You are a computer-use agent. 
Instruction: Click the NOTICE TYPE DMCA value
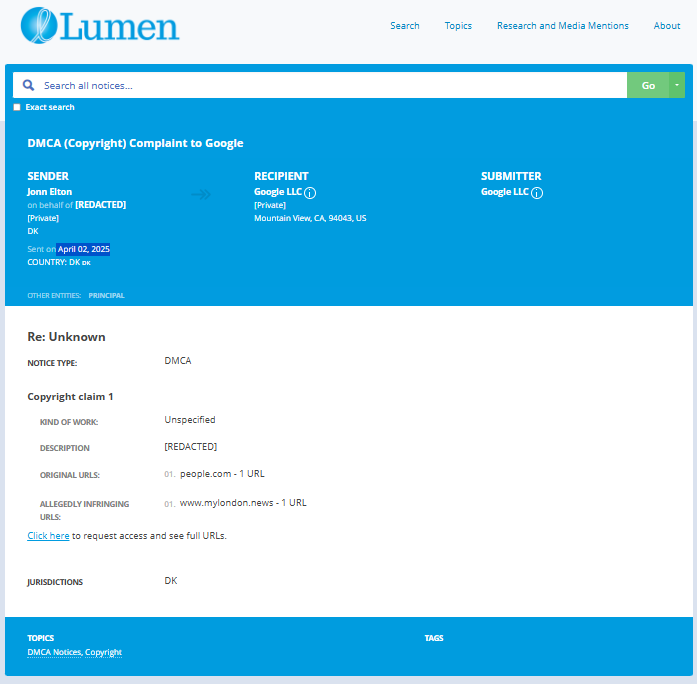[178, 361]
